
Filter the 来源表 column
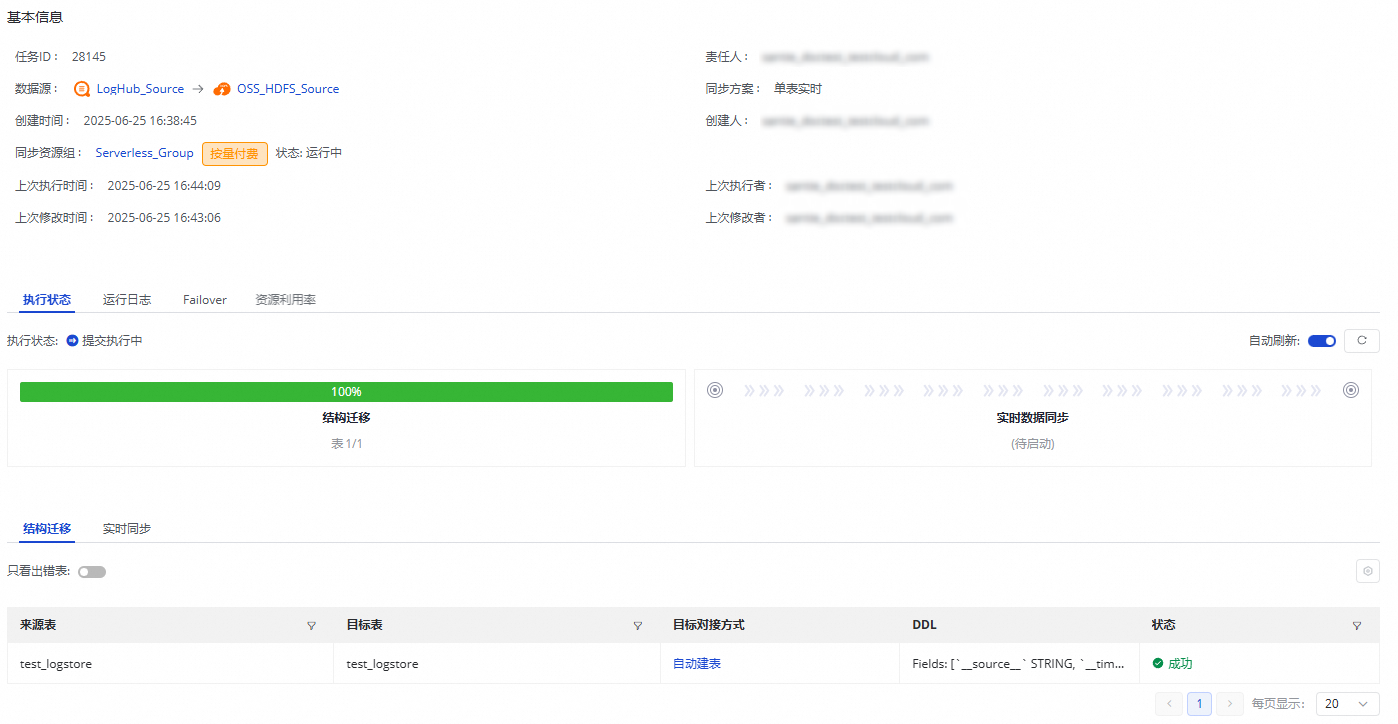point(311,626)
